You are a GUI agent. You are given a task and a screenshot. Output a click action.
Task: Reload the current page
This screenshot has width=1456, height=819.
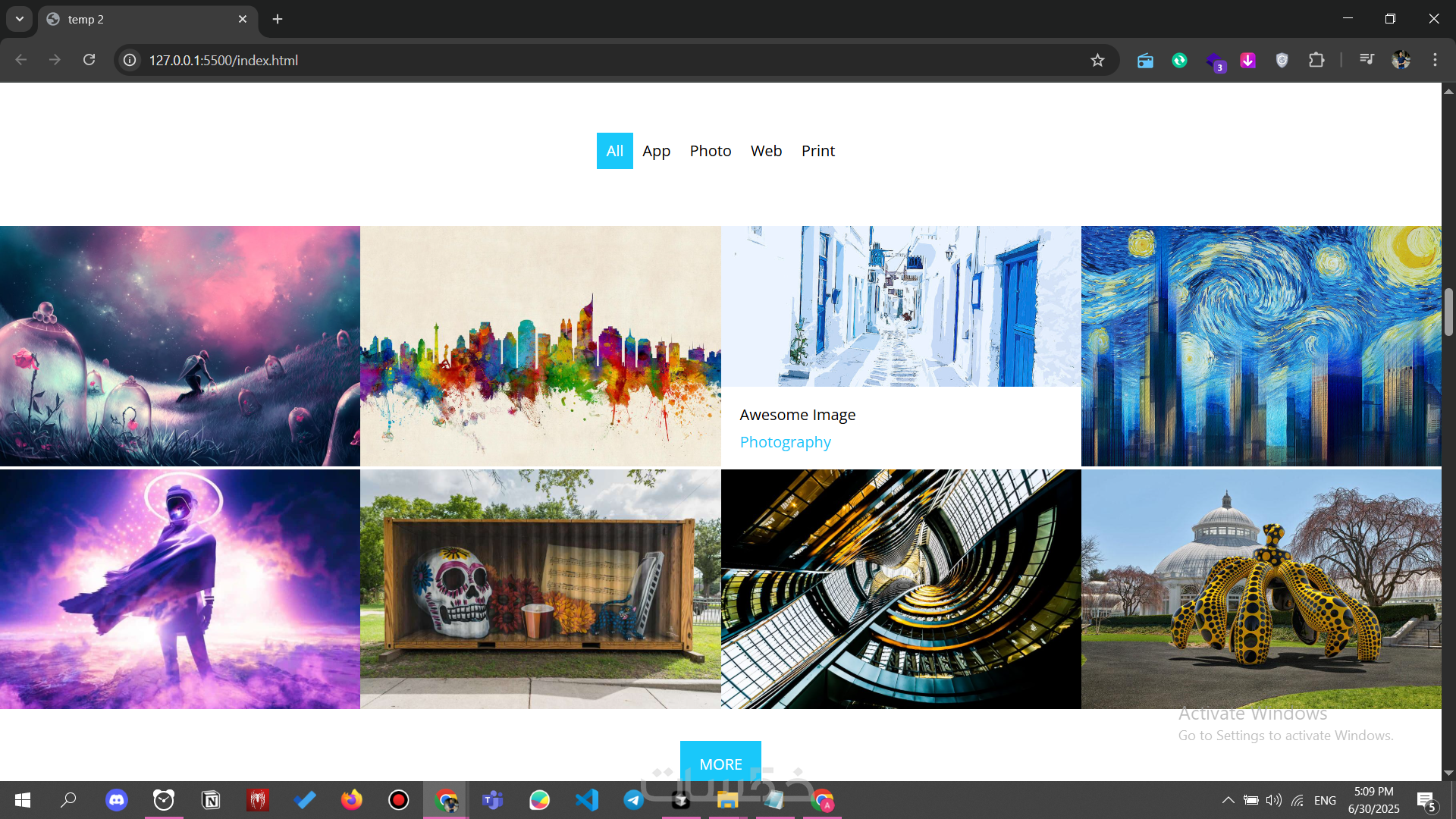coord(89,60)
